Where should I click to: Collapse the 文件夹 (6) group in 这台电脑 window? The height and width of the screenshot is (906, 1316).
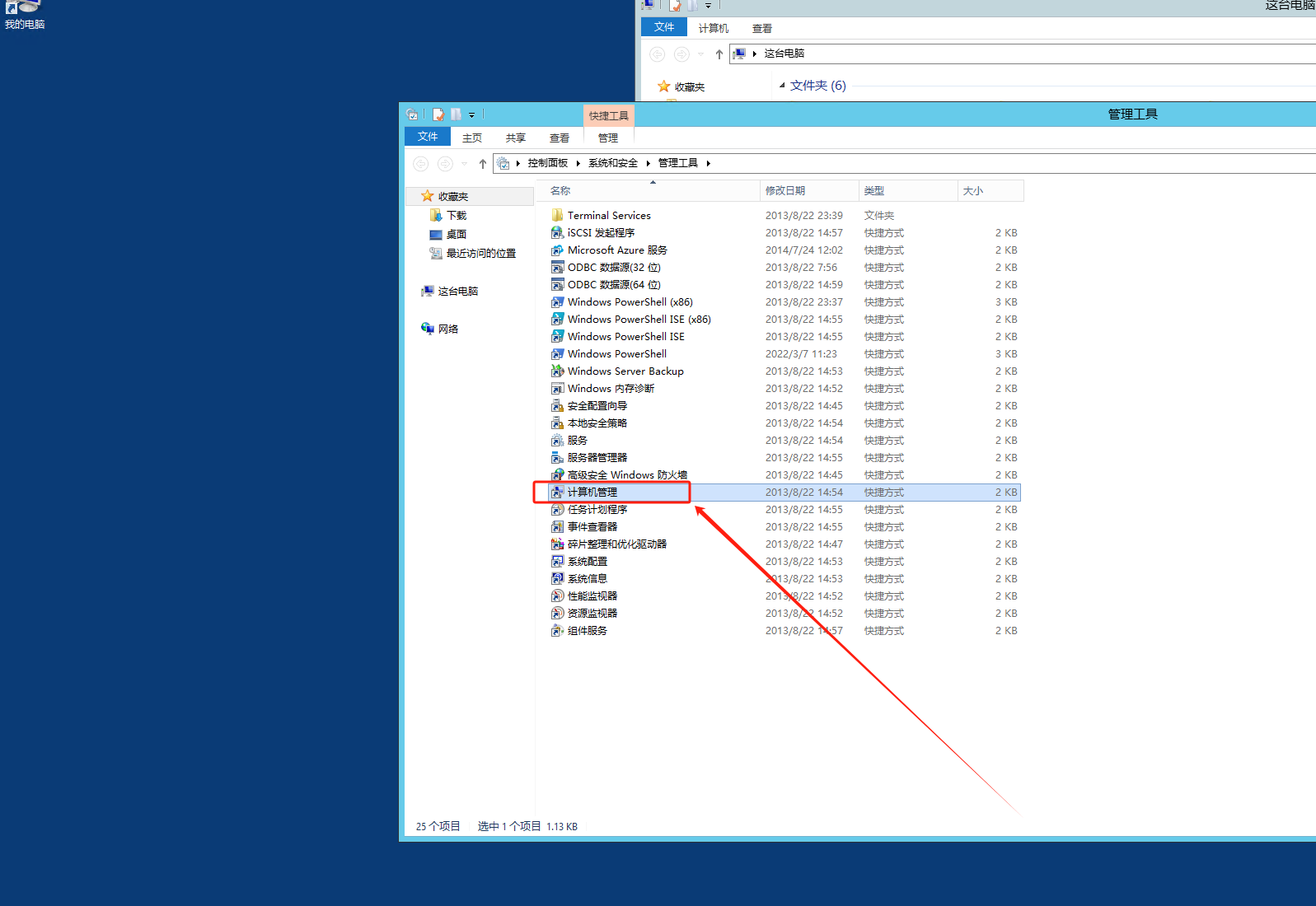[x=782, y=85]
